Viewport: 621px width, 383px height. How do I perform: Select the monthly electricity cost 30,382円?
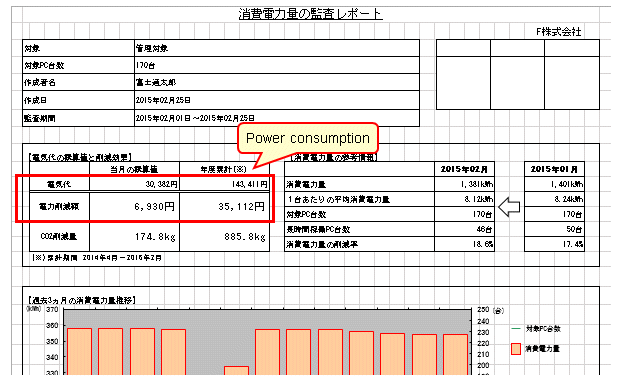click(x=161, y=184)
